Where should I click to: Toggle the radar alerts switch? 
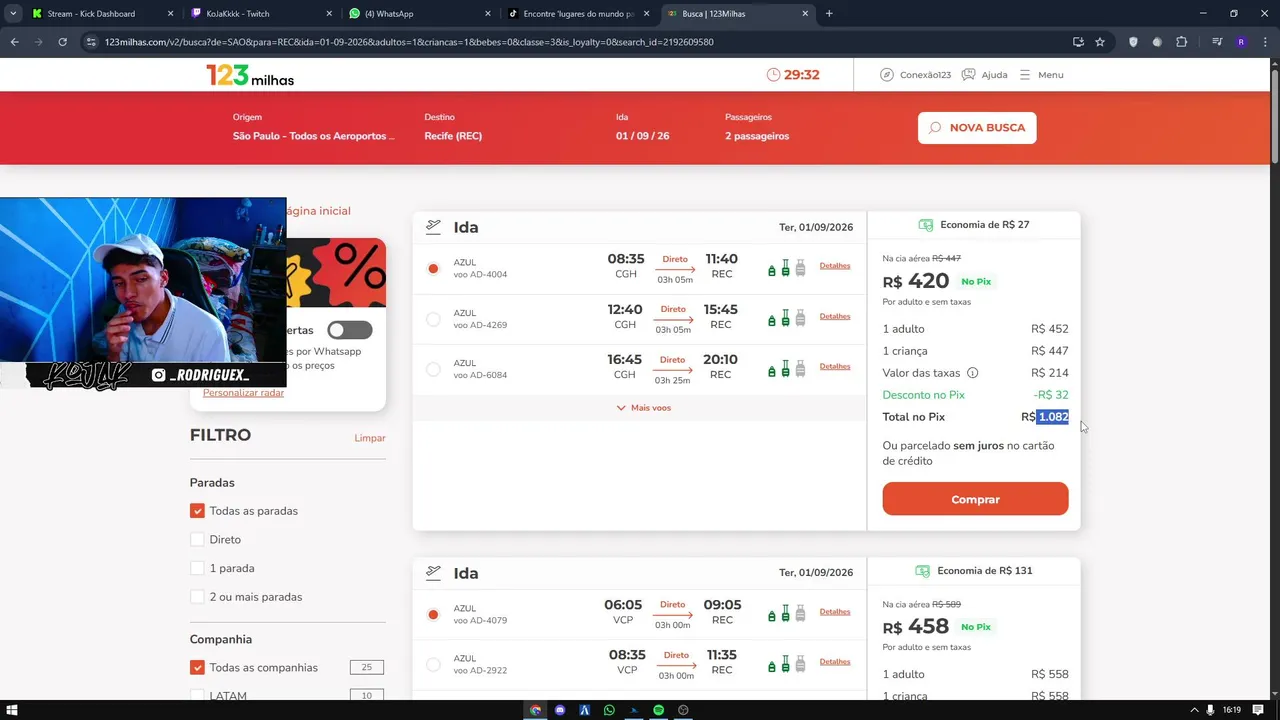350,330
